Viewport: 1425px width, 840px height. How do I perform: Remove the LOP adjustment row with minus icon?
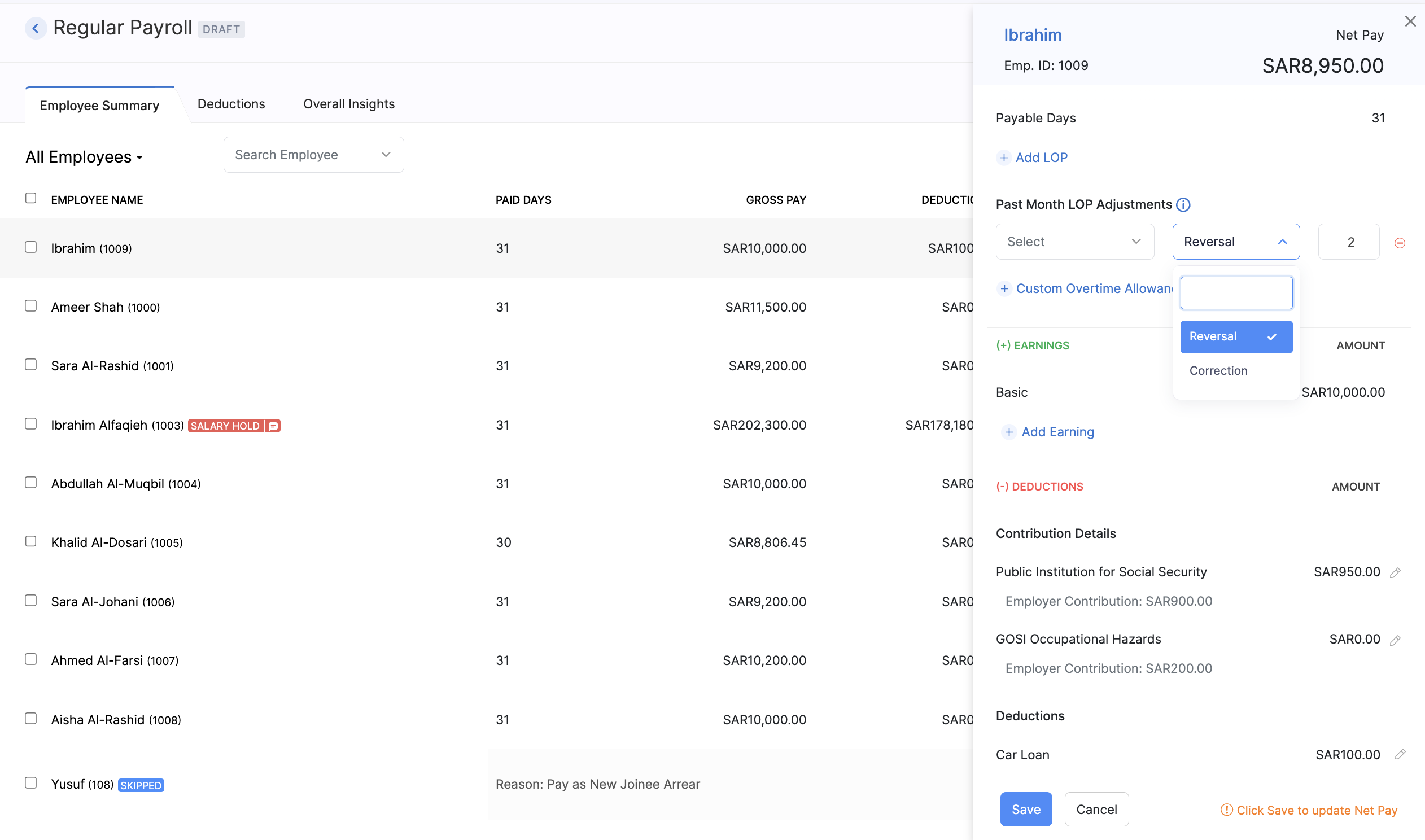tap(1401, 242)
